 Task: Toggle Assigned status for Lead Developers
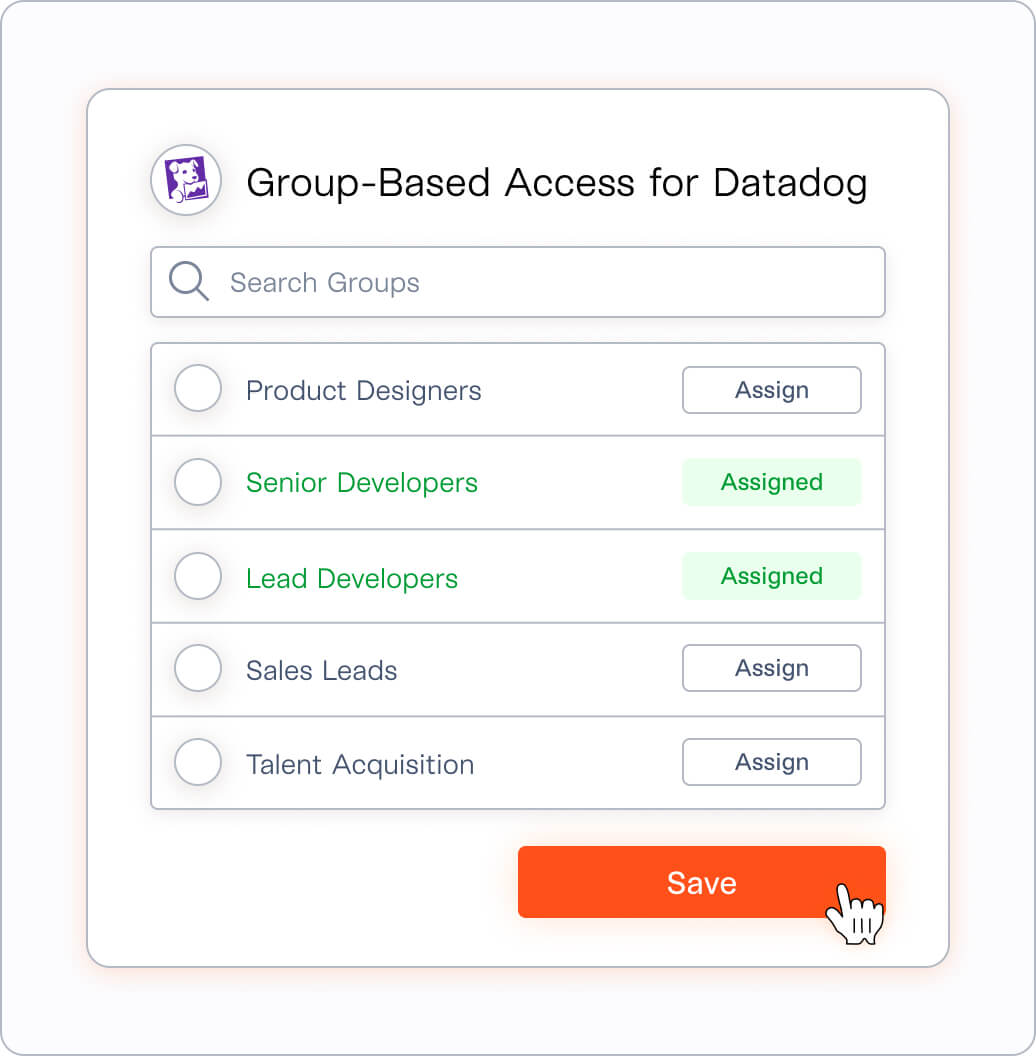[x=772, y=576]
